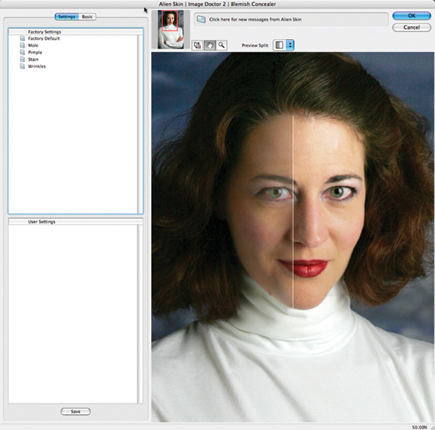Click the Factory Settings list scrollbar
The height and width of the screenshot is (430, 435).
tap(140, 124)
